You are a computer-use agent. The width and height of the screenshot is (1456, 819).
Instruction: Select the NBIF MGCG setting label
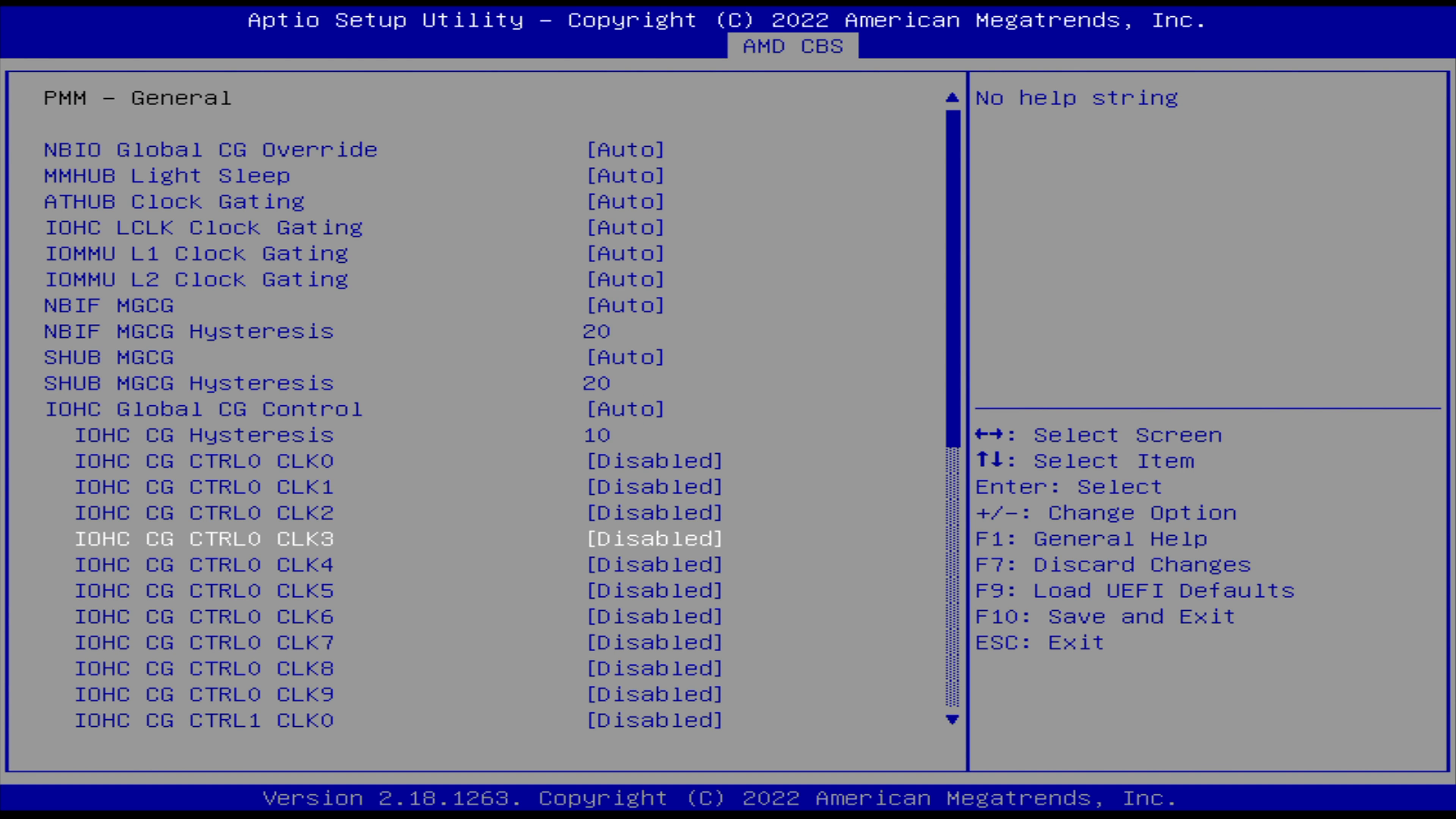(x=109, y=306)
